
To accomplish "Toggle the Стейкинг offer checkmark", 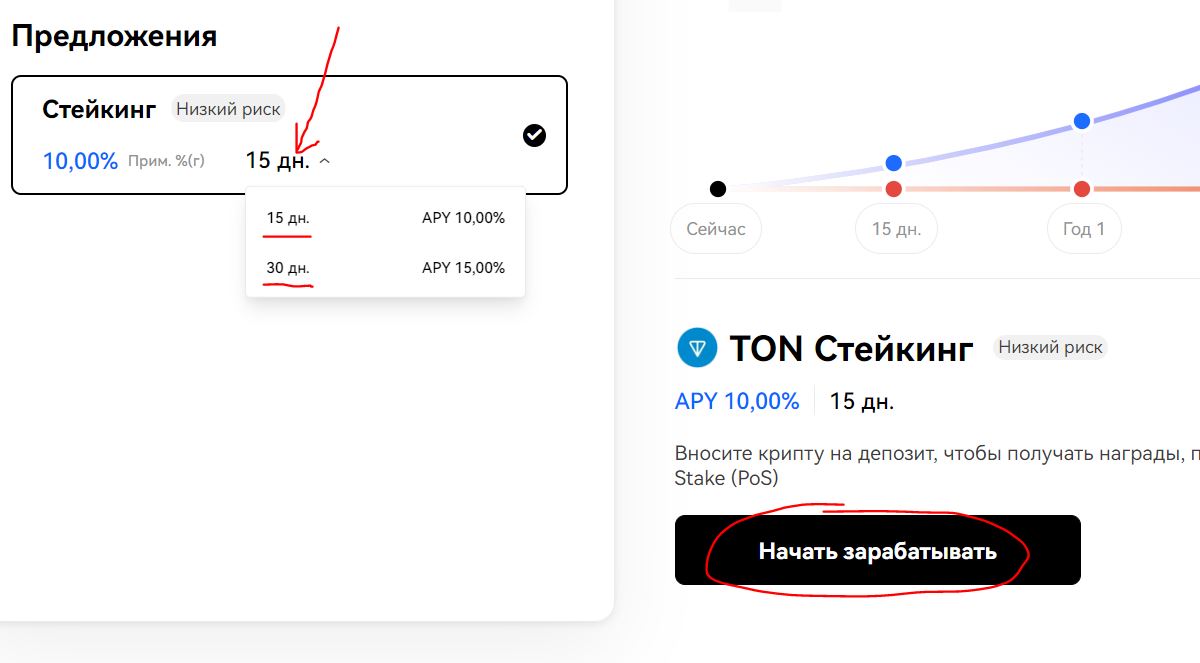I will 535,135.
